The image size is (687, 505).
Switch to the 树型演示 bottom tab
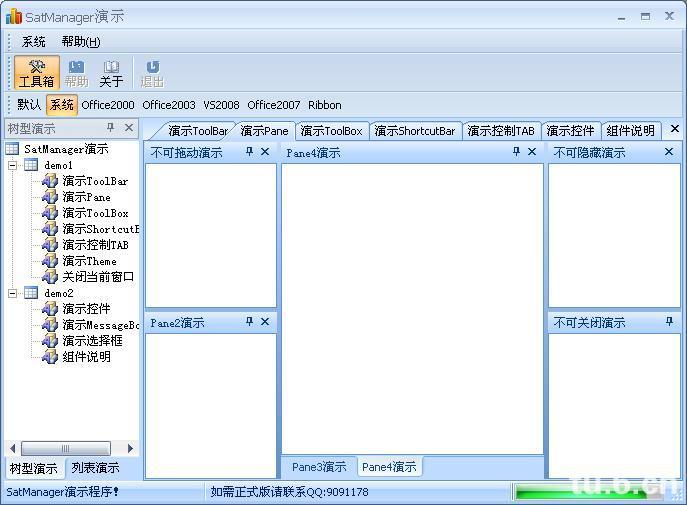point(33,468)
